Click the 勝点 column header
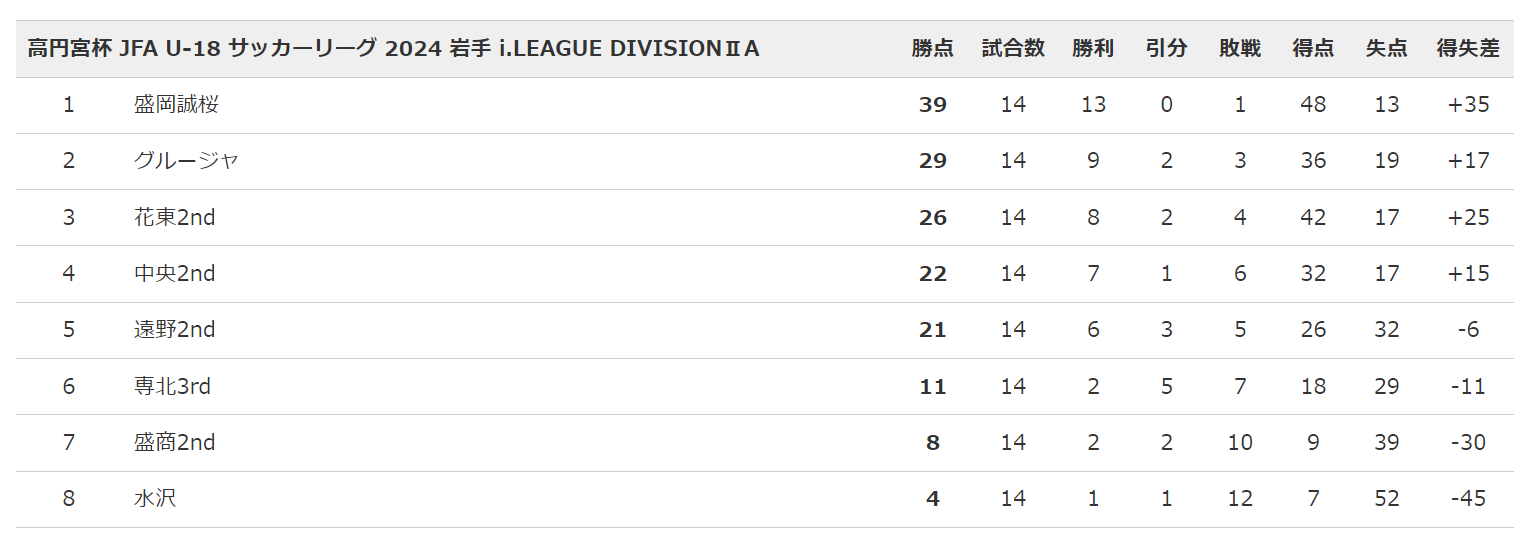Image resolution: width=1530 pixels, height=547 pixels. coord(932,48)
